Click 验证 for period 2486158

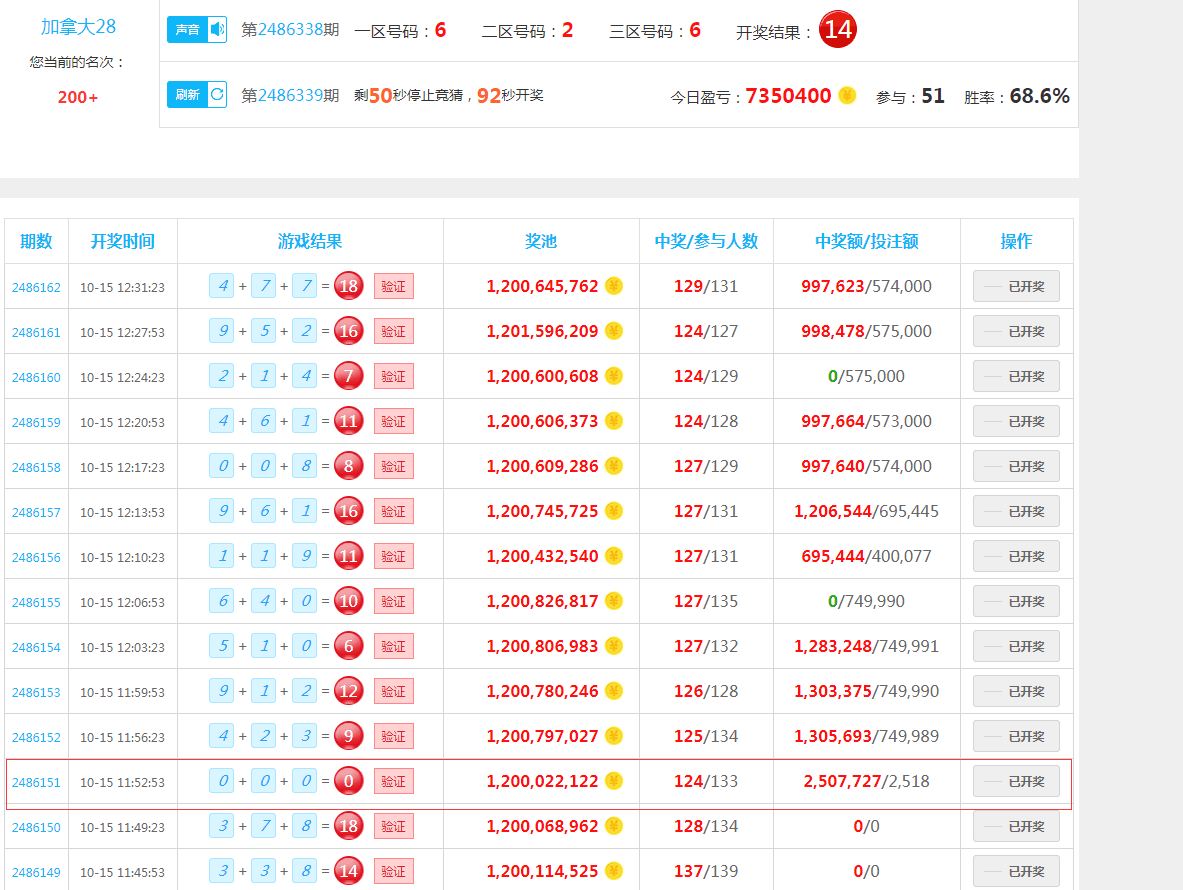click(x=394, y=466)
